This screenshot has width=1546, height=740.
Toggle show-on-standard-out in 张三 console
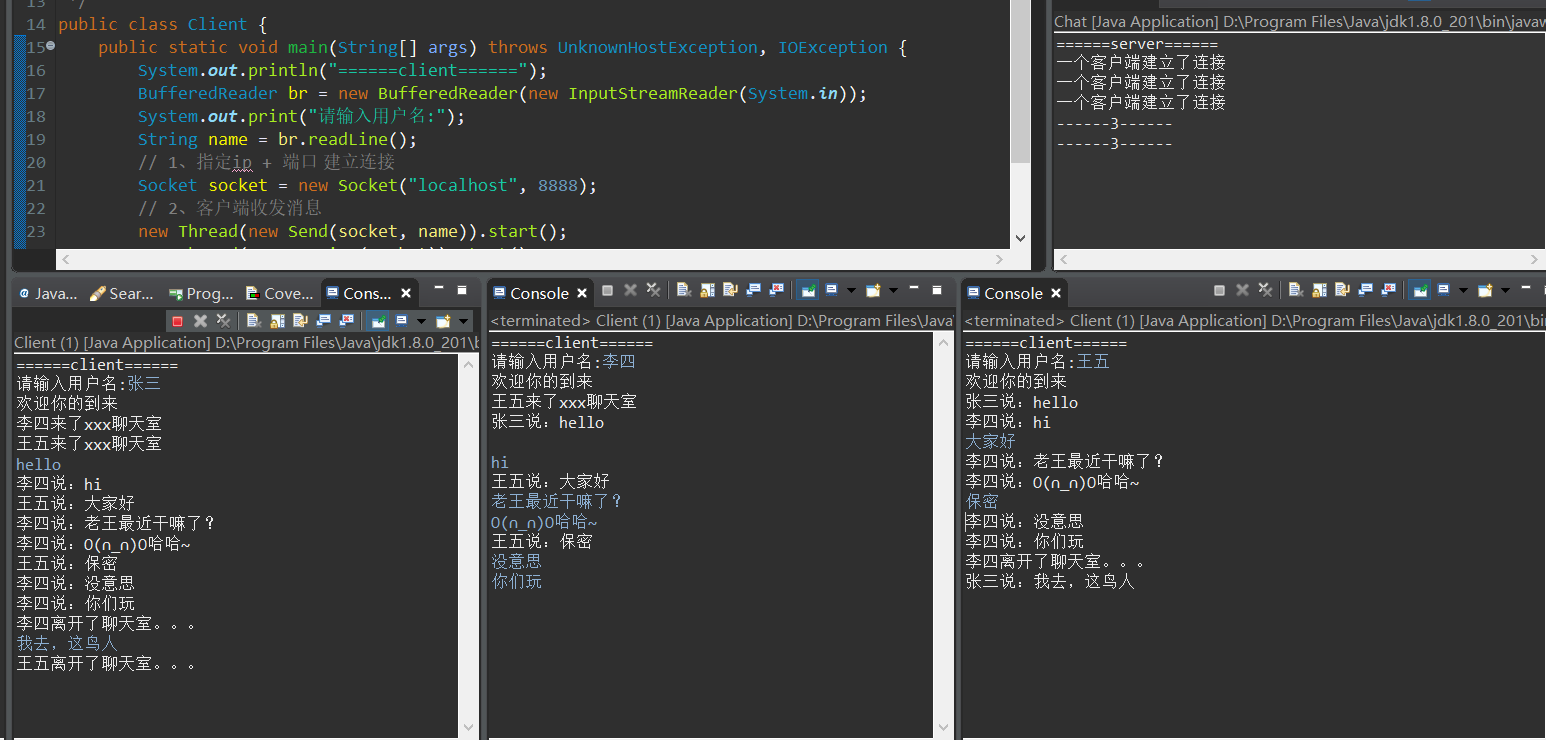324,321
